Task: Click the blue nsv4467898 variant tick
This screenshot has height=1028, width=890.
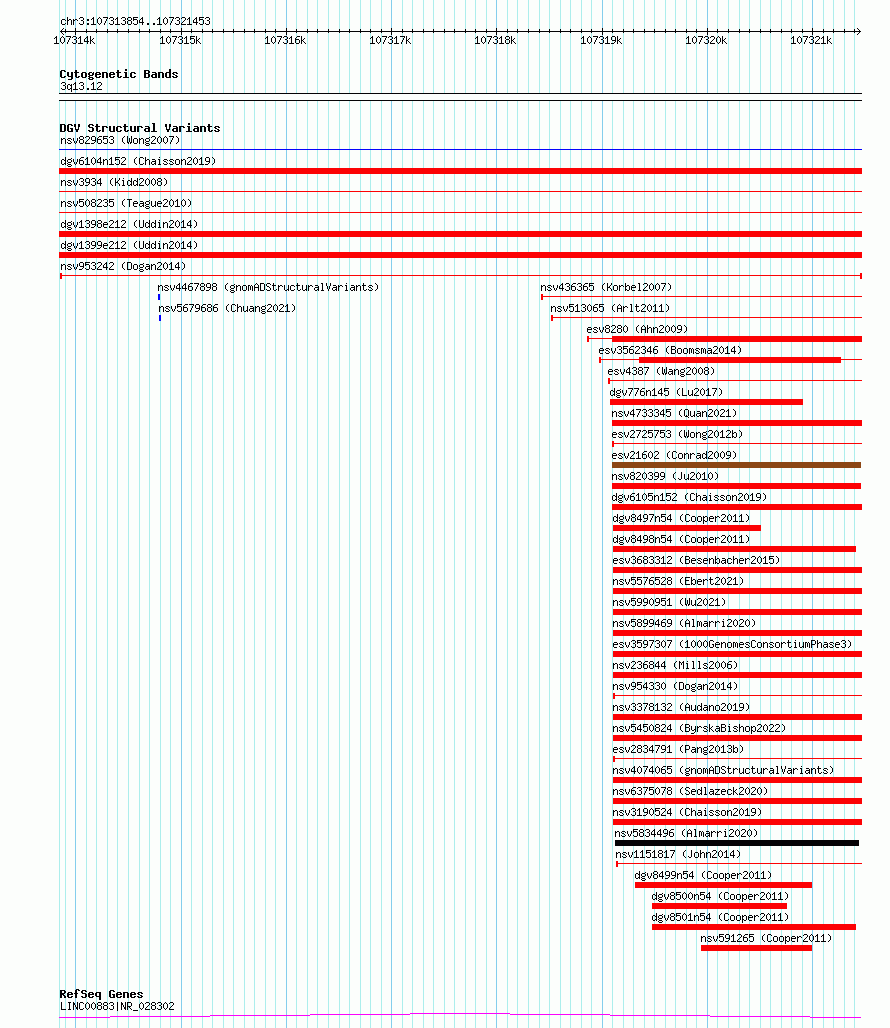Action: pyautogui.click(x=159, y=297)
